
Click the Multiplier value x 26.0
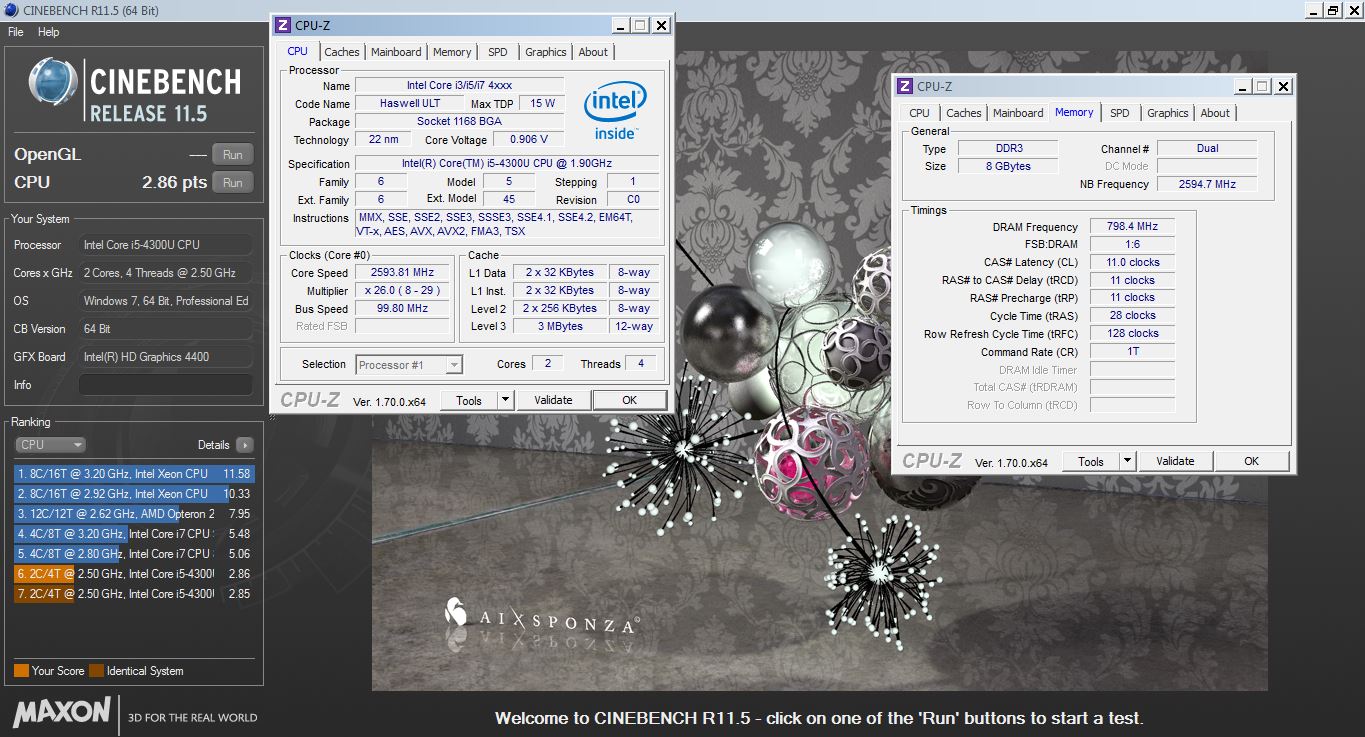[x=404, y=291]
